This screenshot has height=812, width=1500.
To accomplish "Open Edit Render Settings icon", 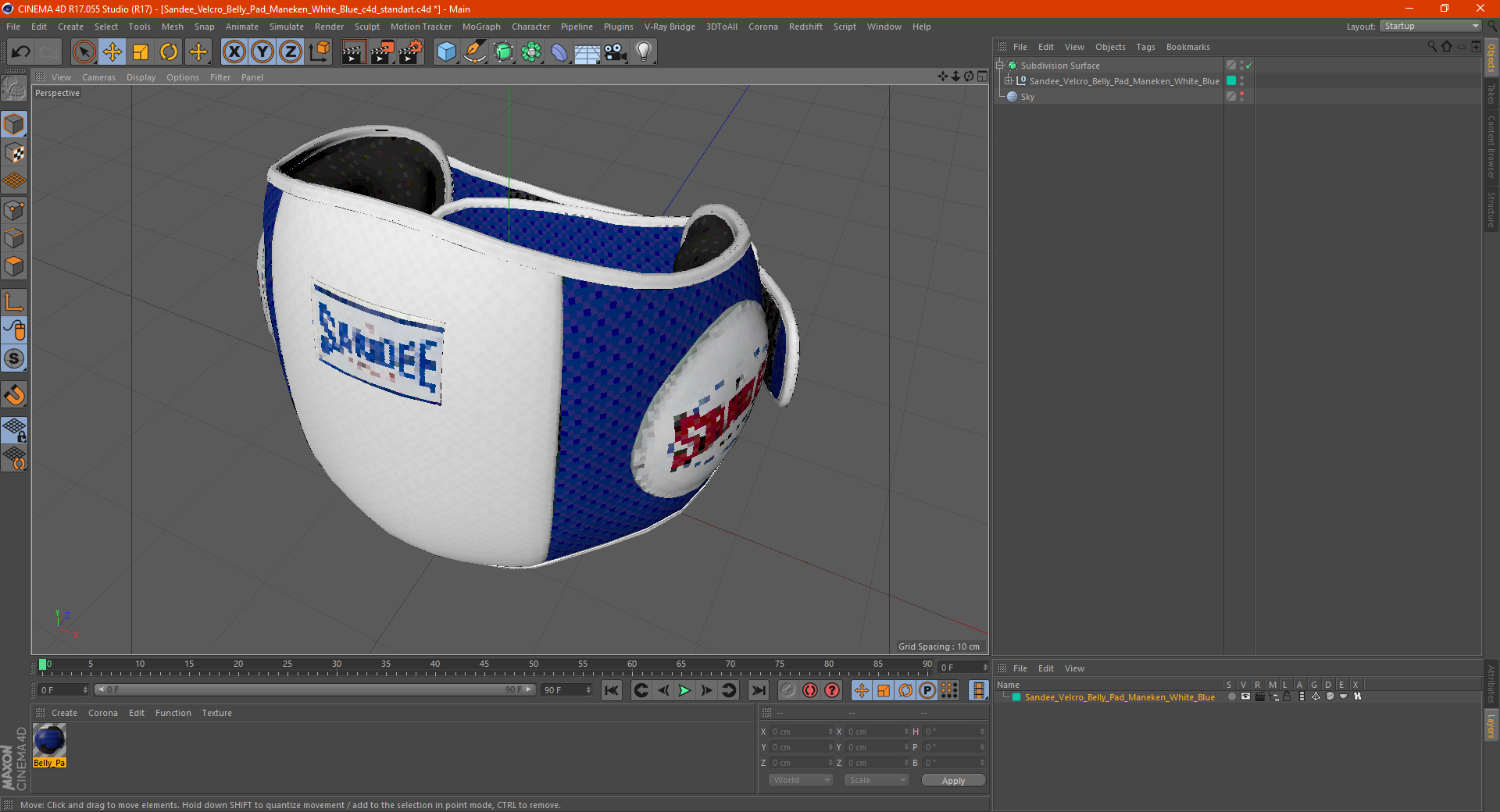I will [411, 52].
